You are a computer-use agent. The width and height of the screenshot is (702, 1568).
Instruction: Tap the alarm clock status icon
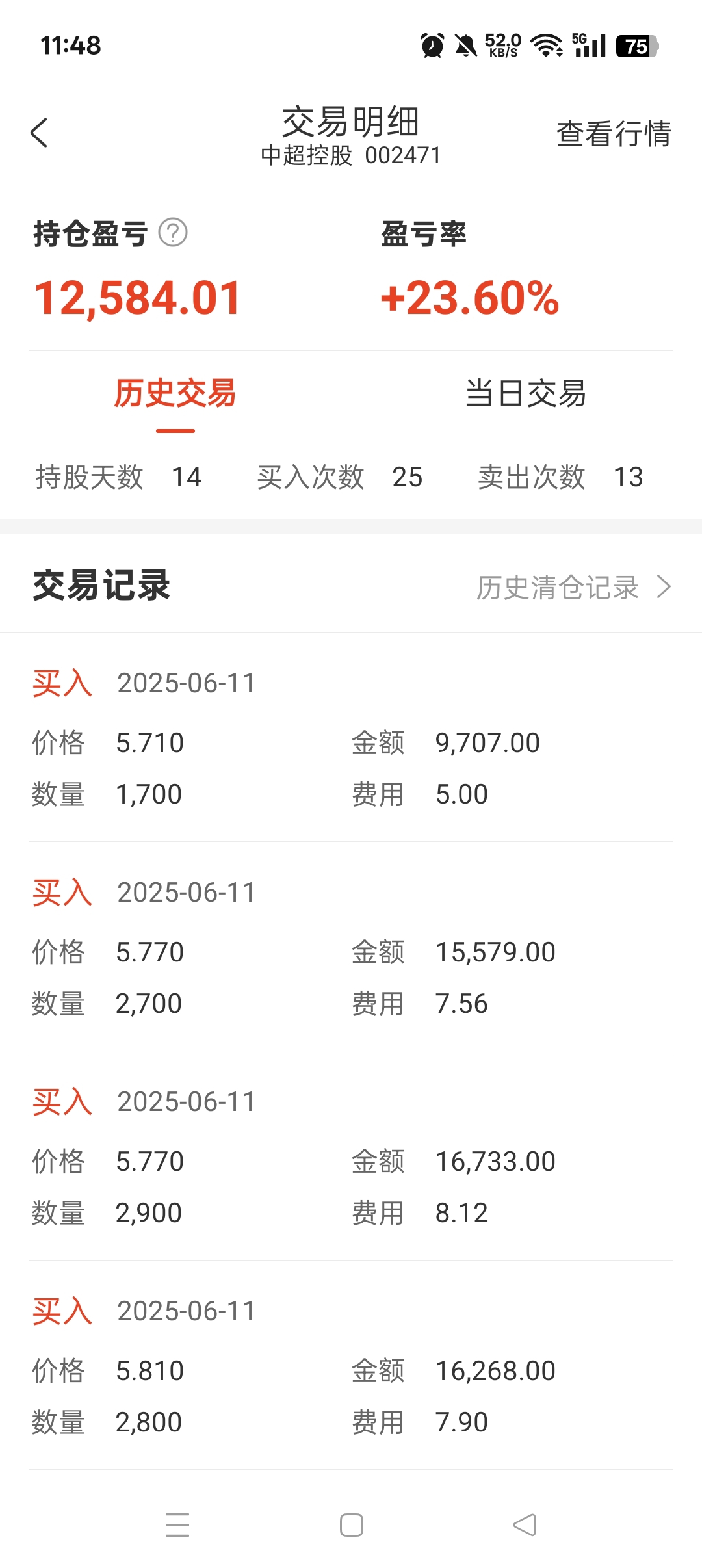click(x=432, y=46)
